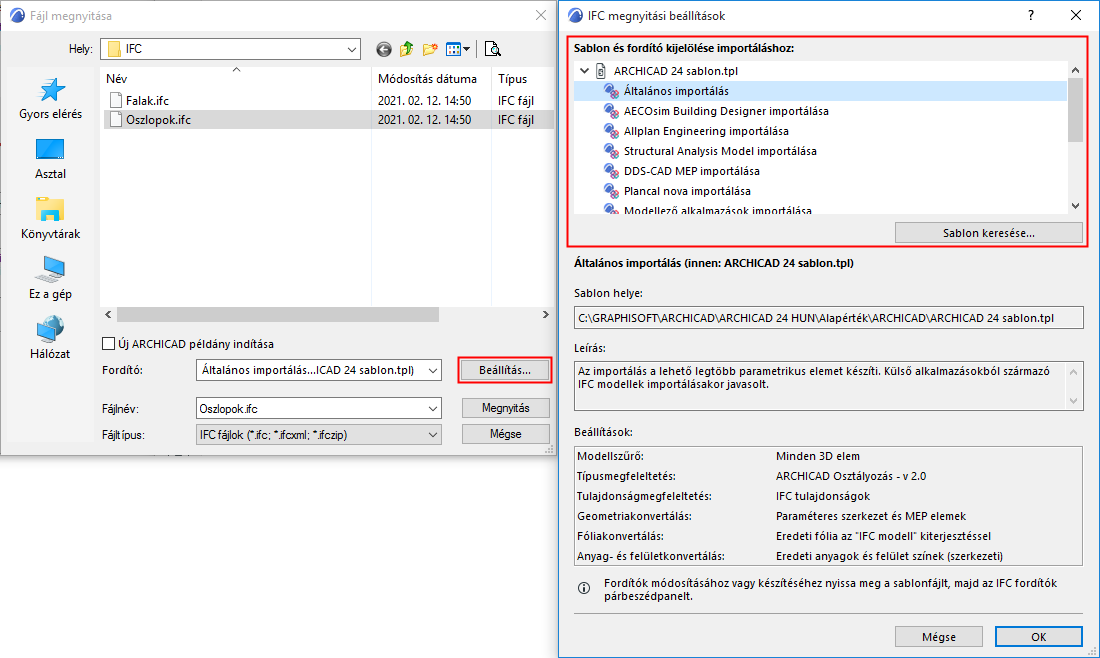Click the file list horizontal scrollbar
Image resolution: width=1100 pixels, height=658 pixels.
[278, 315]
